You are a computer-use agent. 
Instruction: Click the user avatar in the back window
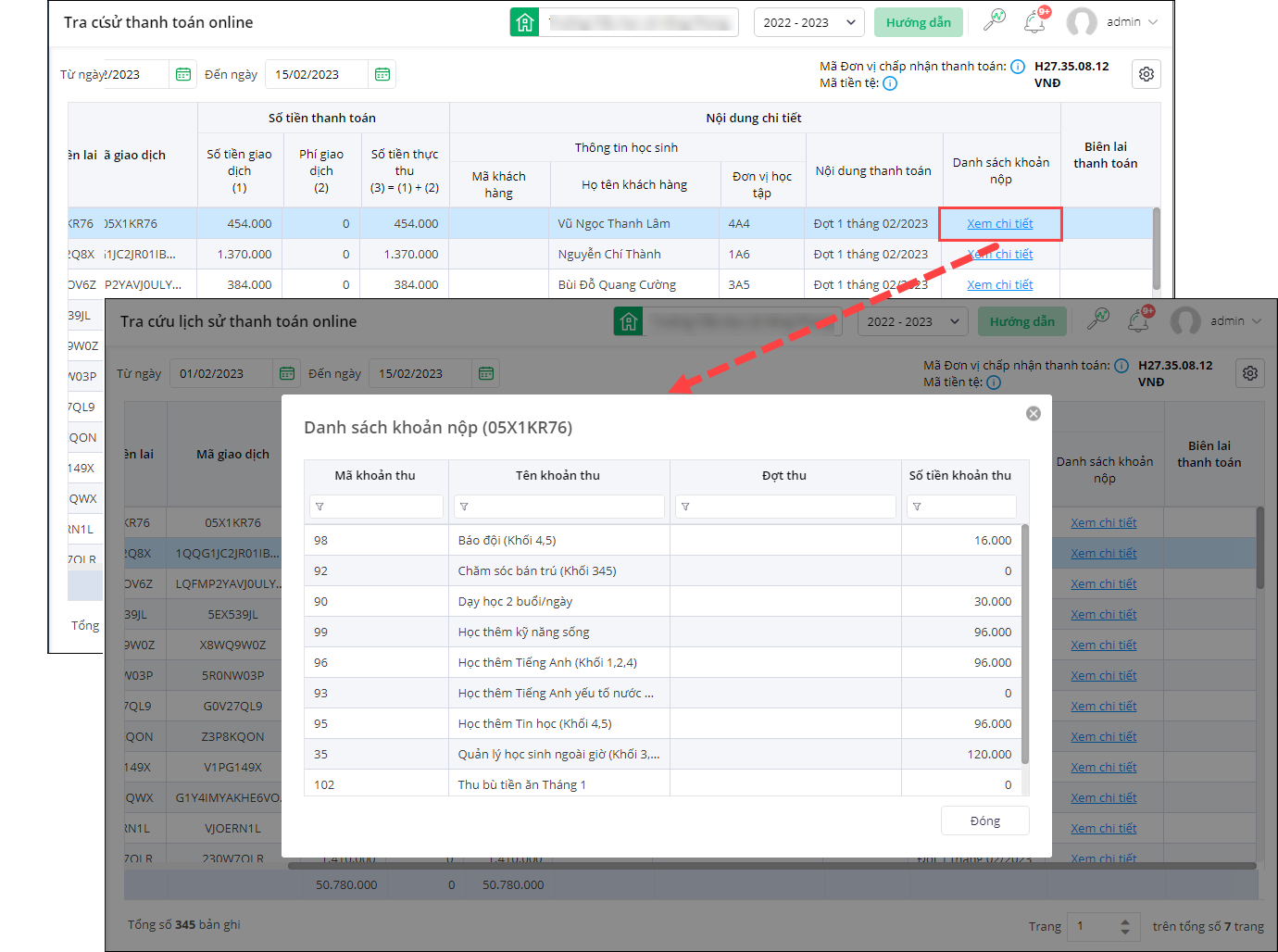coord(1082,22)
